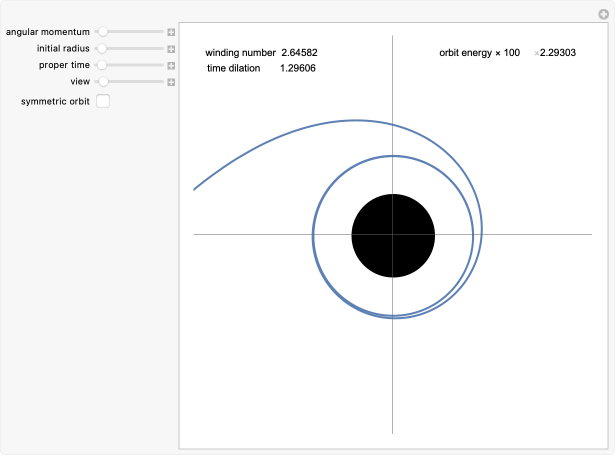The width and height of the screenshot is (615, 456).
Task: Expand the view slider controls
Action: [x=171, y=81]
